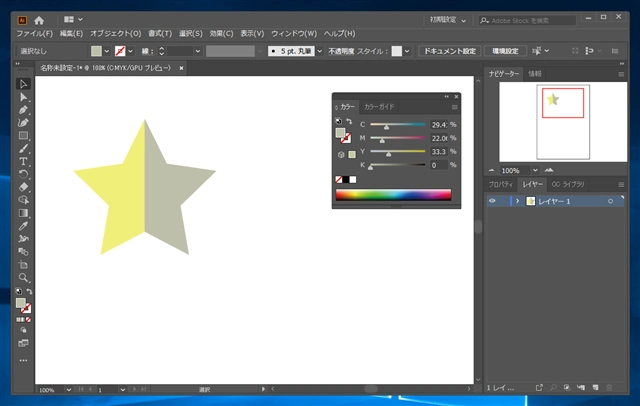Select the Type tool

[23, 161]
